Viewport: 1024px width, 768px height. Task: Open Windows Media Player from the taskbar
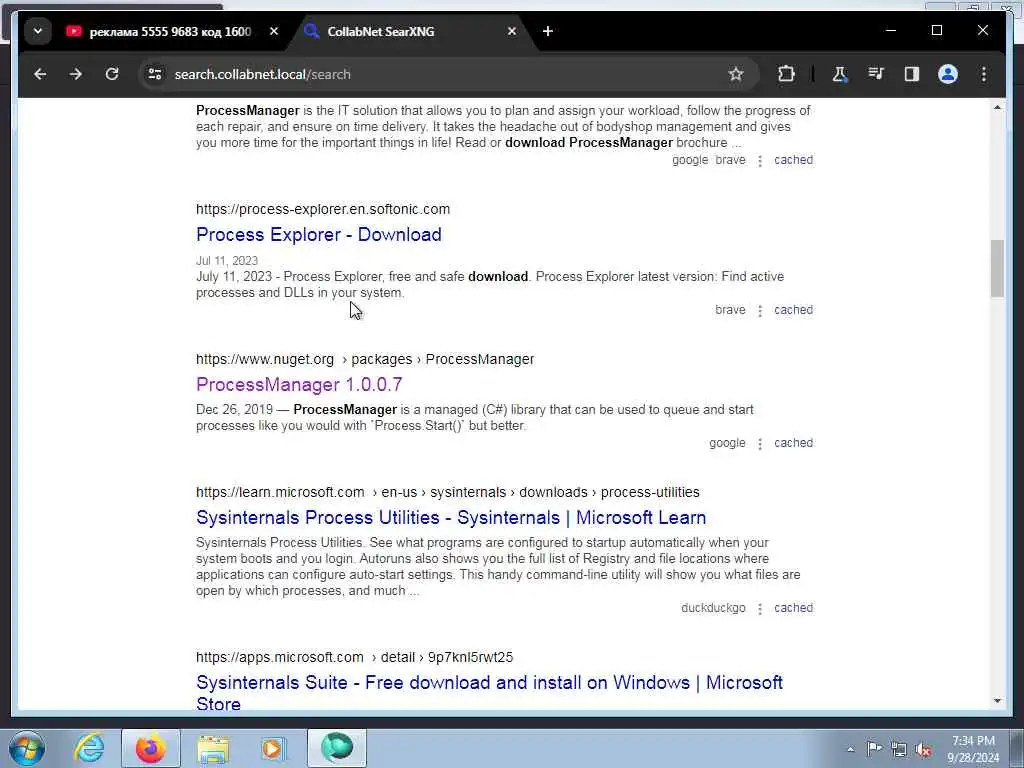point(273,748)
